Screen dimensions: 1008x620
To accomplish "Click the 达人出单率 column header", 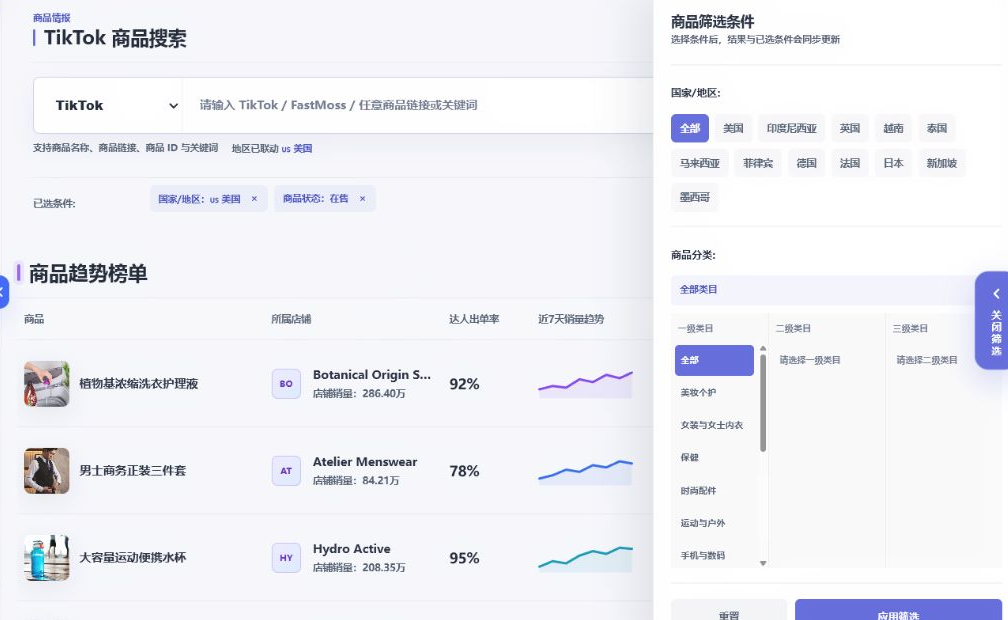I will click(474, 319).
